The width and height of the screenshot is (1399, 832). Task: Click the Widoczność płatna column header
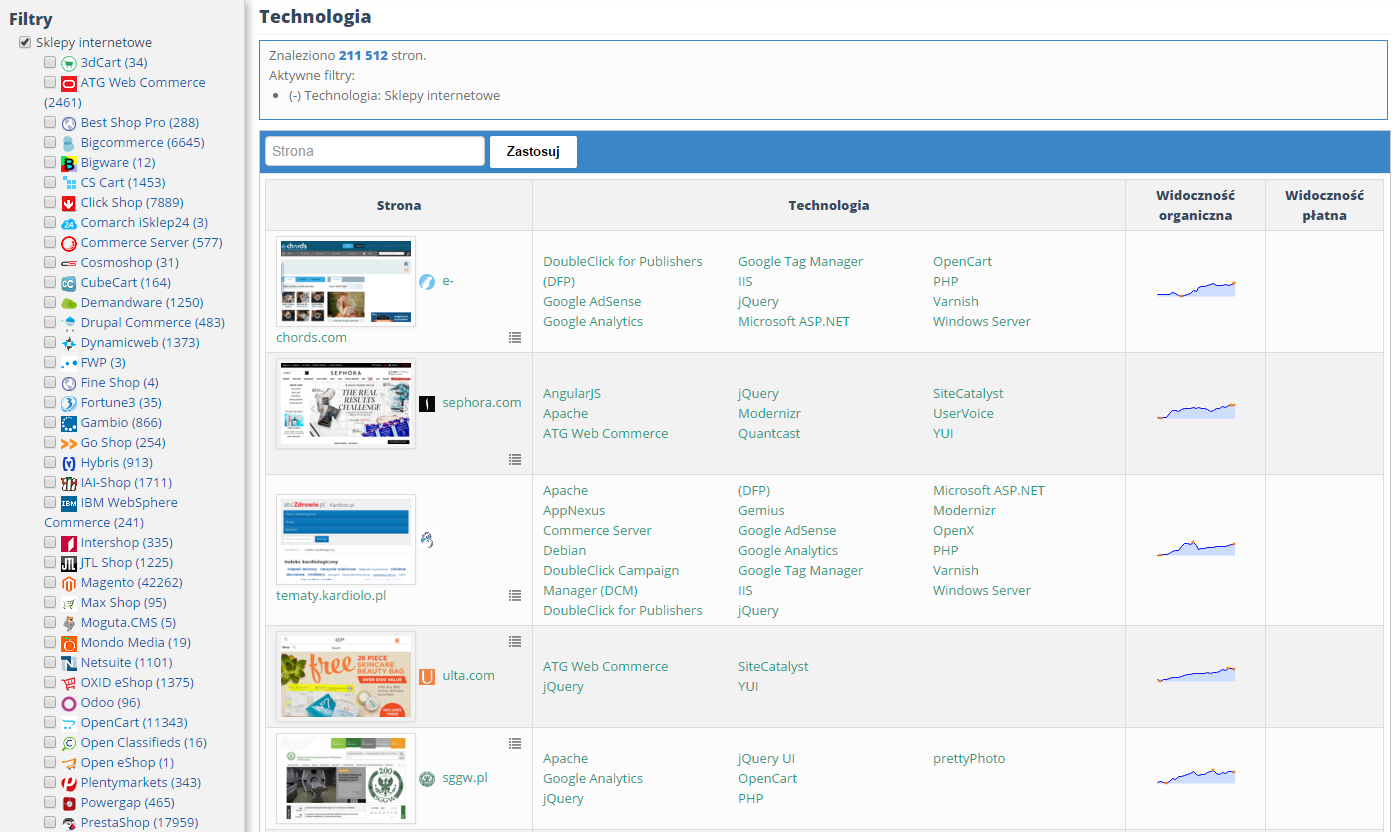(1324, 205)
